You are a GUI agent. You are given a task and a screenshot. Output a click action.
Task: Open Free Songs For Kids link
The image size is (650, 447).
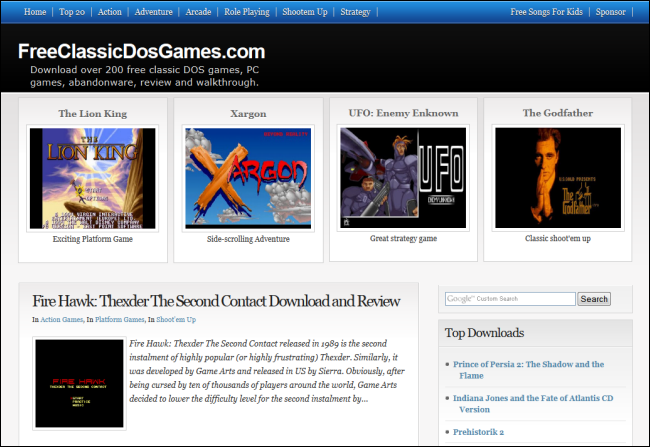546,12
